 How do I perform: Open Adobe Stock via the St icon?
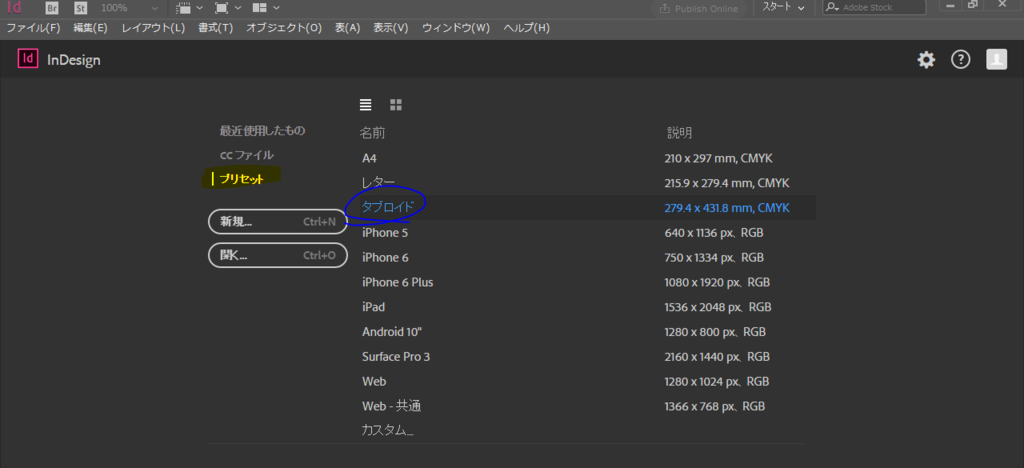pos(80,8)
